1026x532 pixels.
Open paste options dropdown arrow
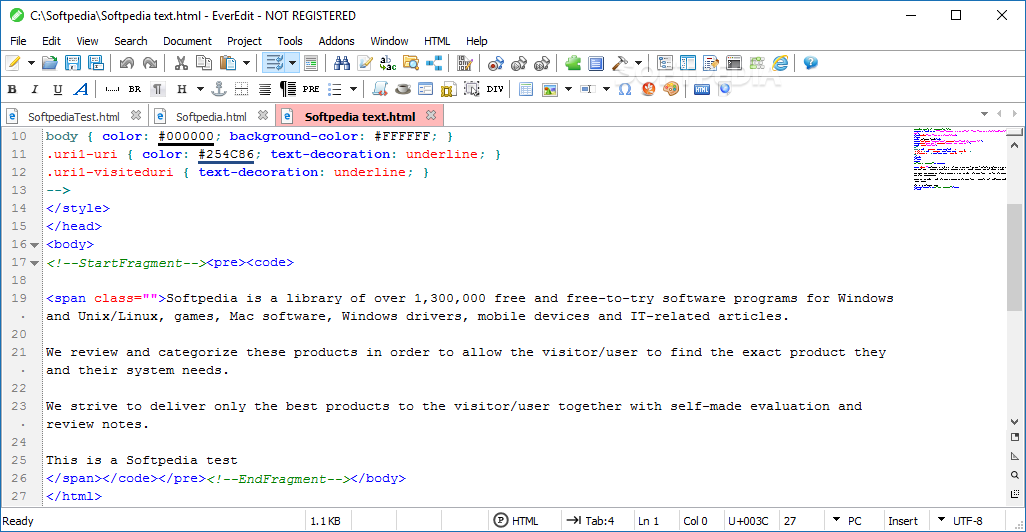tap(246, 63)
